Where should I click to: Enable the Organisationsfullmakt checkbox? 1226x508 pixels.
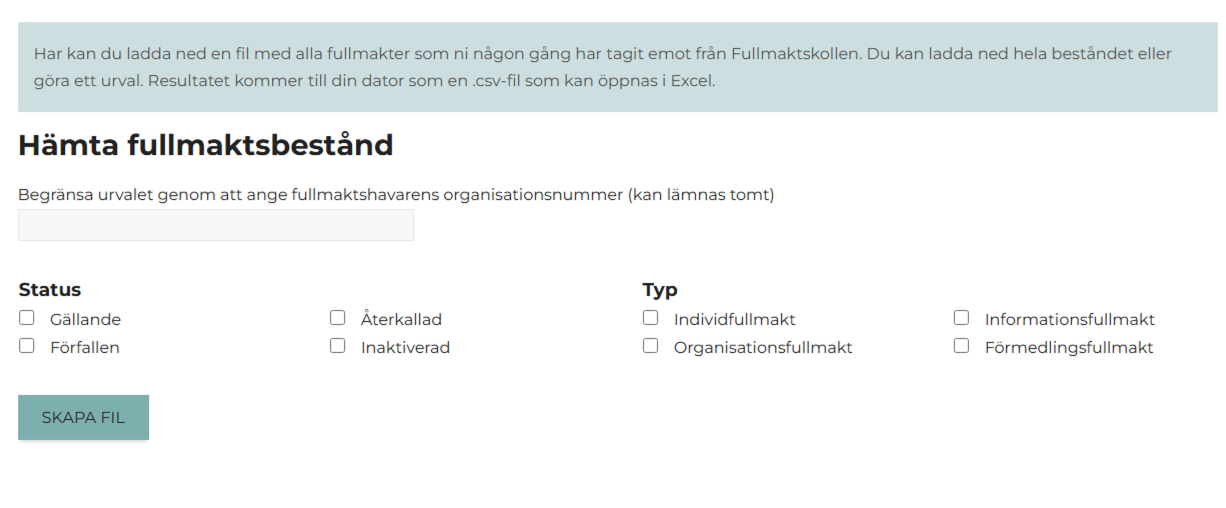[651, 346]
